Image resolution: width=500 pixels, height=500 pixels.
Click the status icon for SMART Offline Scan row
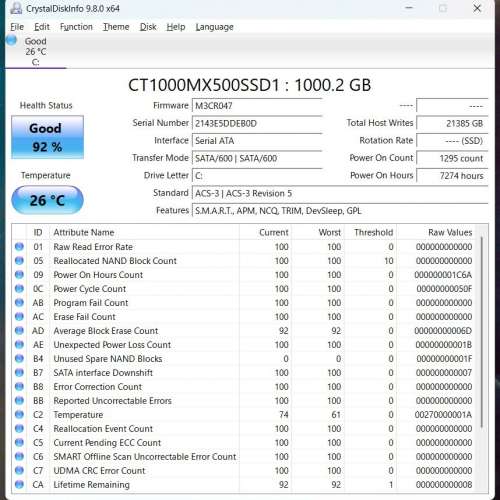pos(19,457)
